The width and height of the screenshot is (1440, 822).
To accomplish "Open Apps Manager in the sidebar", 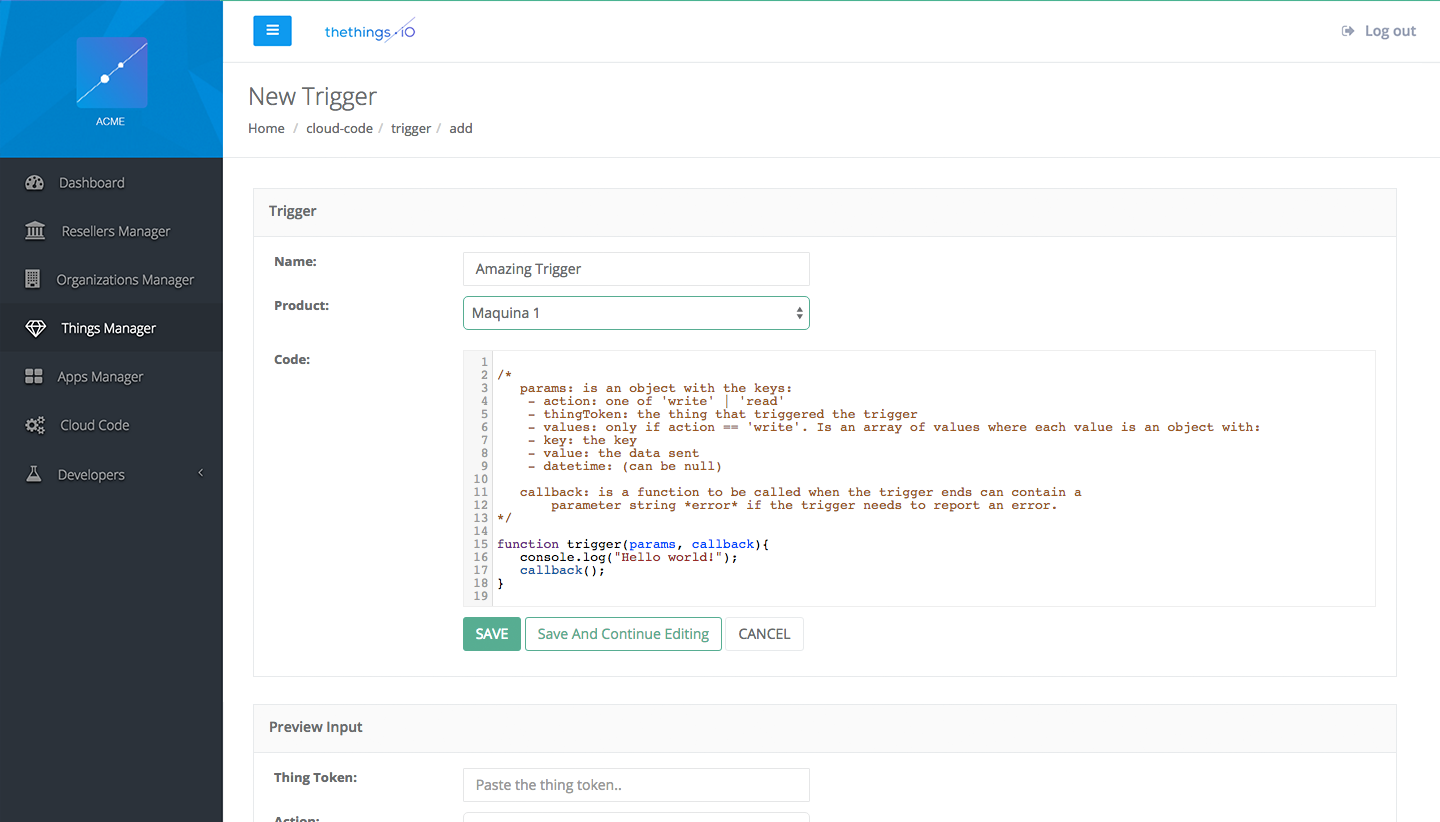I will (x=111, y=376).
